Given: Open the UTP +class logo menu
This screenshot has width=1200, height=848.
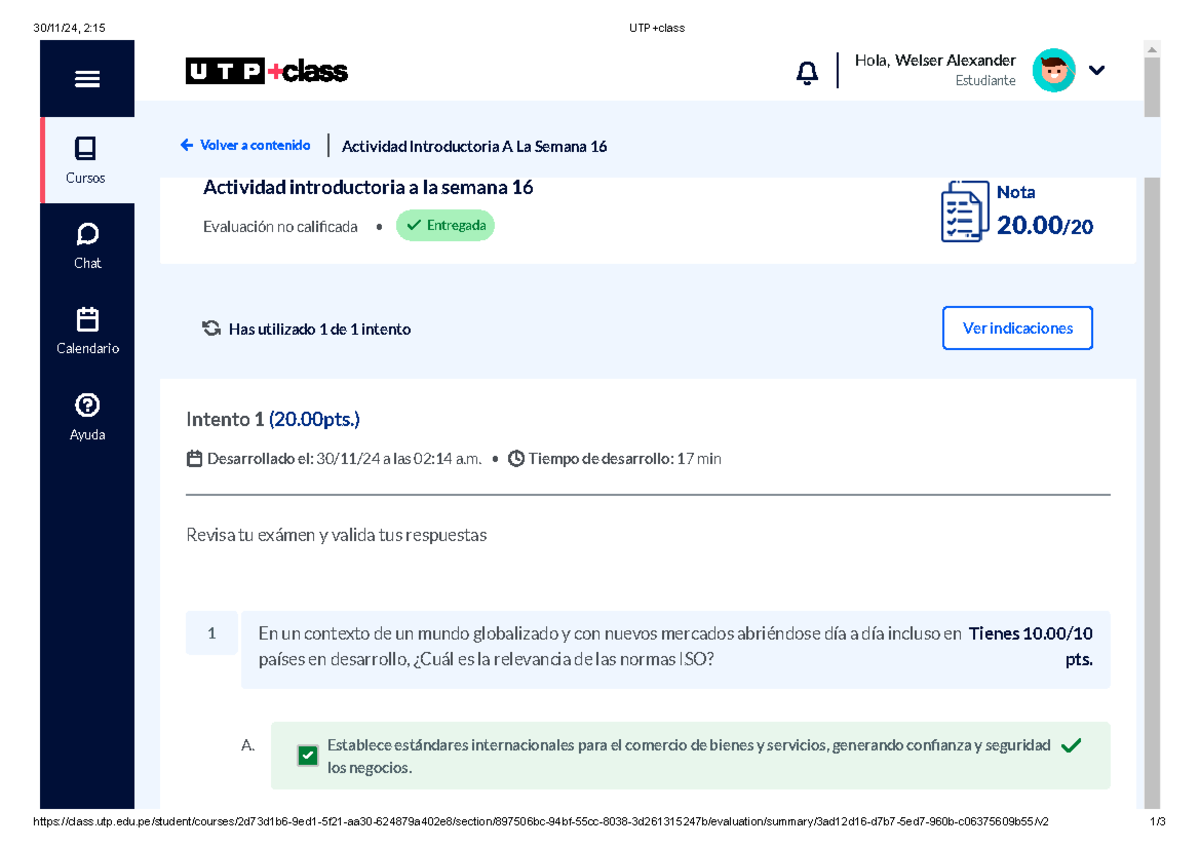Looking at the screenshot, I should click(x=266, y=71).
